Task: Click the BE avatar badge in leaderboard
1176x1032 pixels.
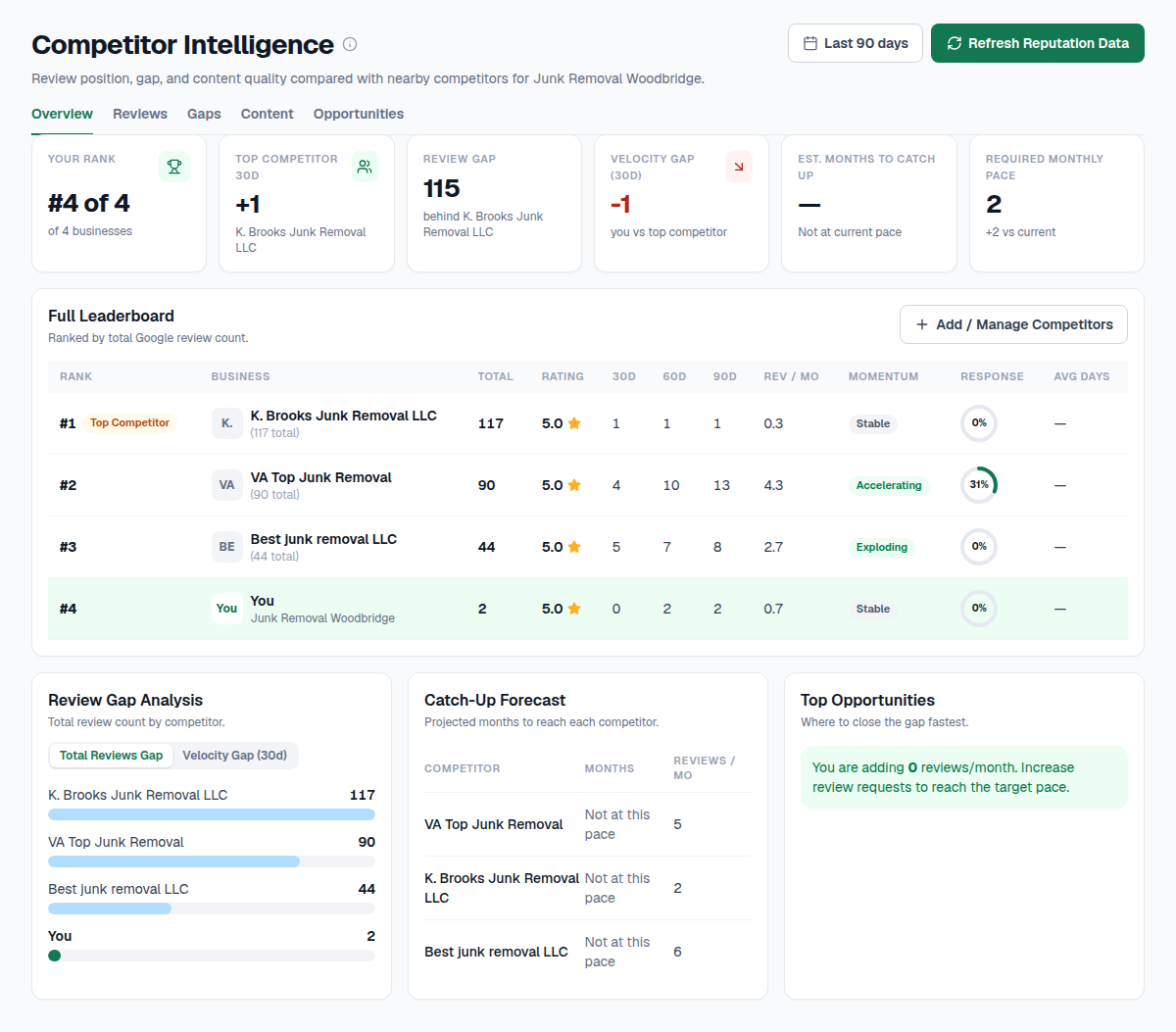Action: coord(226,547)
